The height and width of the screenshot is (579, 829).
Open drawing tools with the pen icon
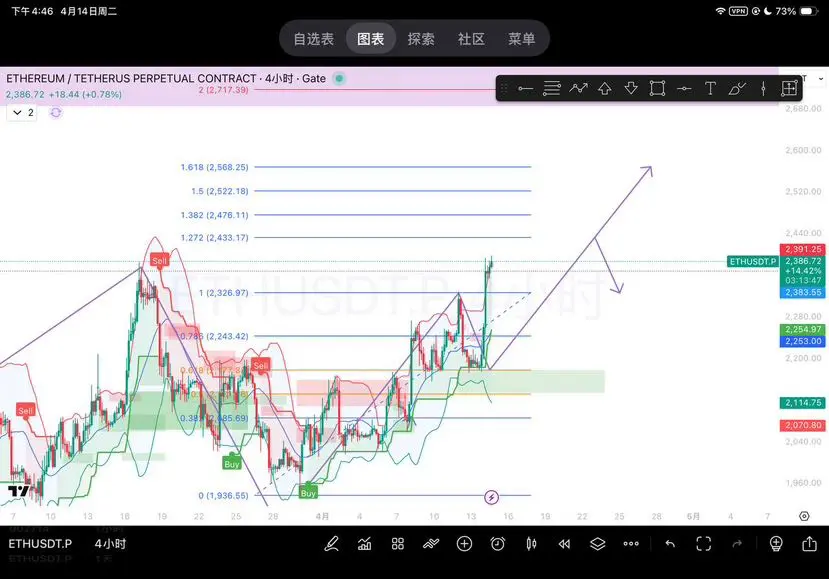331,544
